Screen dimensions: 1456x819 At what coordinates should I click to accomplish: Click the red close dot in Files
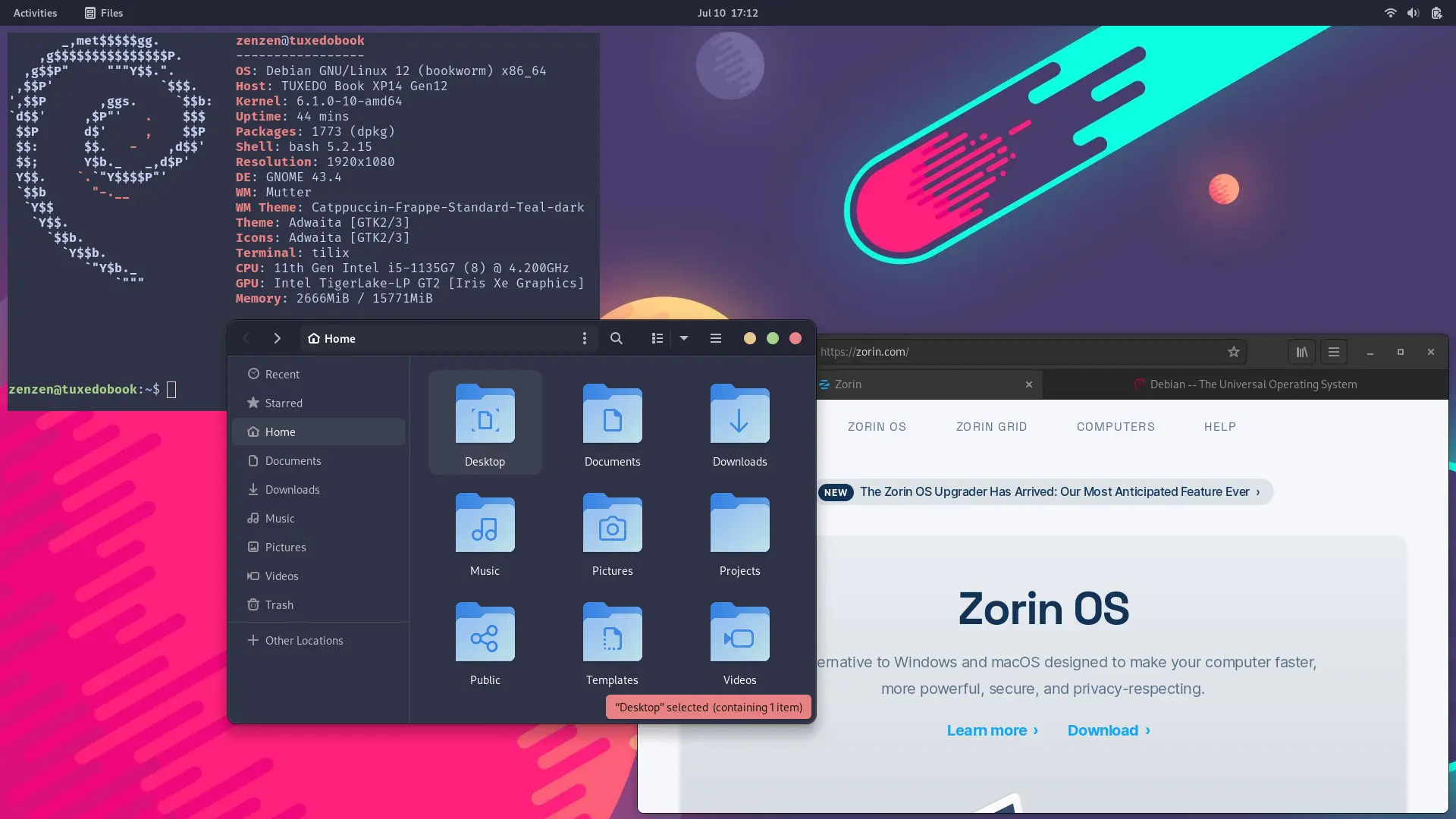coord(795,338)
